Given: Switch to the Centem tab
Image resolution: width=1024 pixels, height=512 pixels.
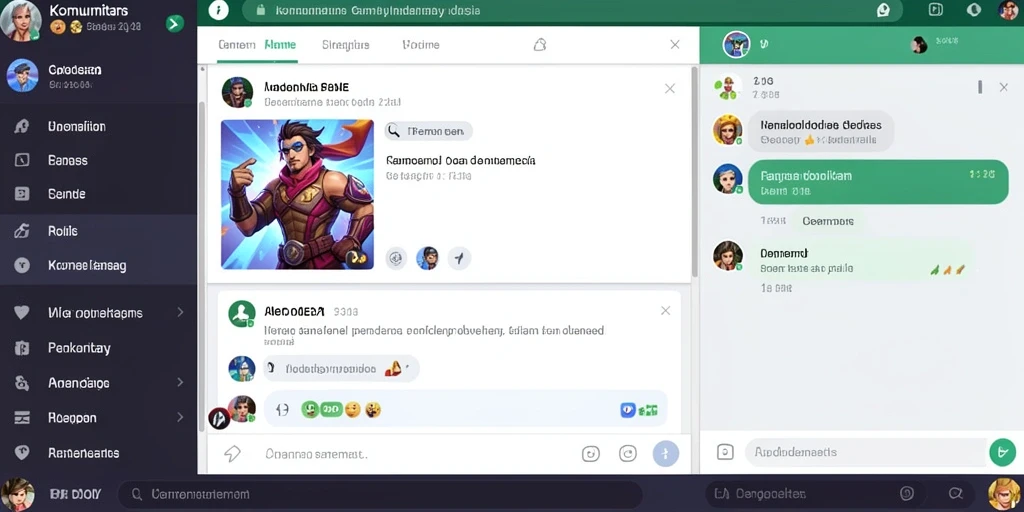Looking at the screenshot, I should pyautogui.click(x=236, y=45).
